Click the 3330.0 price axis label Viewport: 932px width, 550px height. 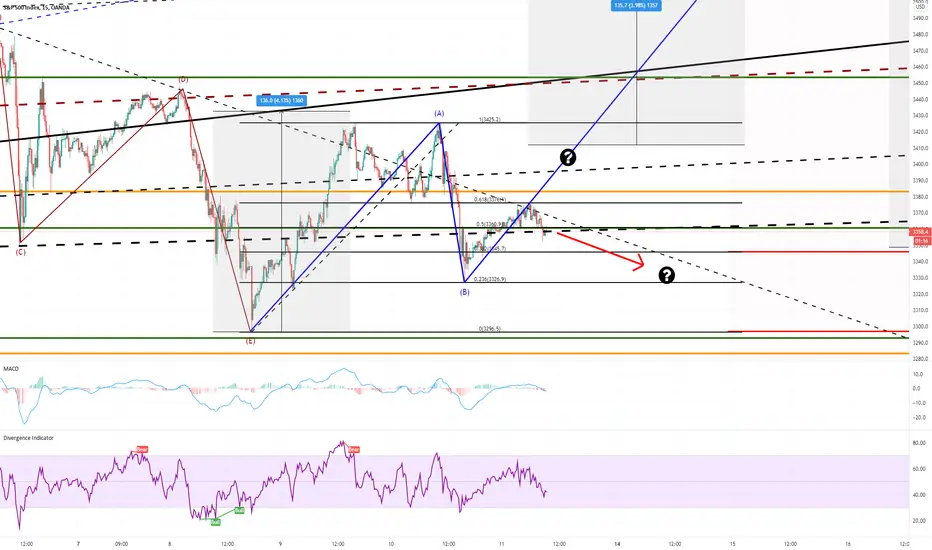pos(920,278)
